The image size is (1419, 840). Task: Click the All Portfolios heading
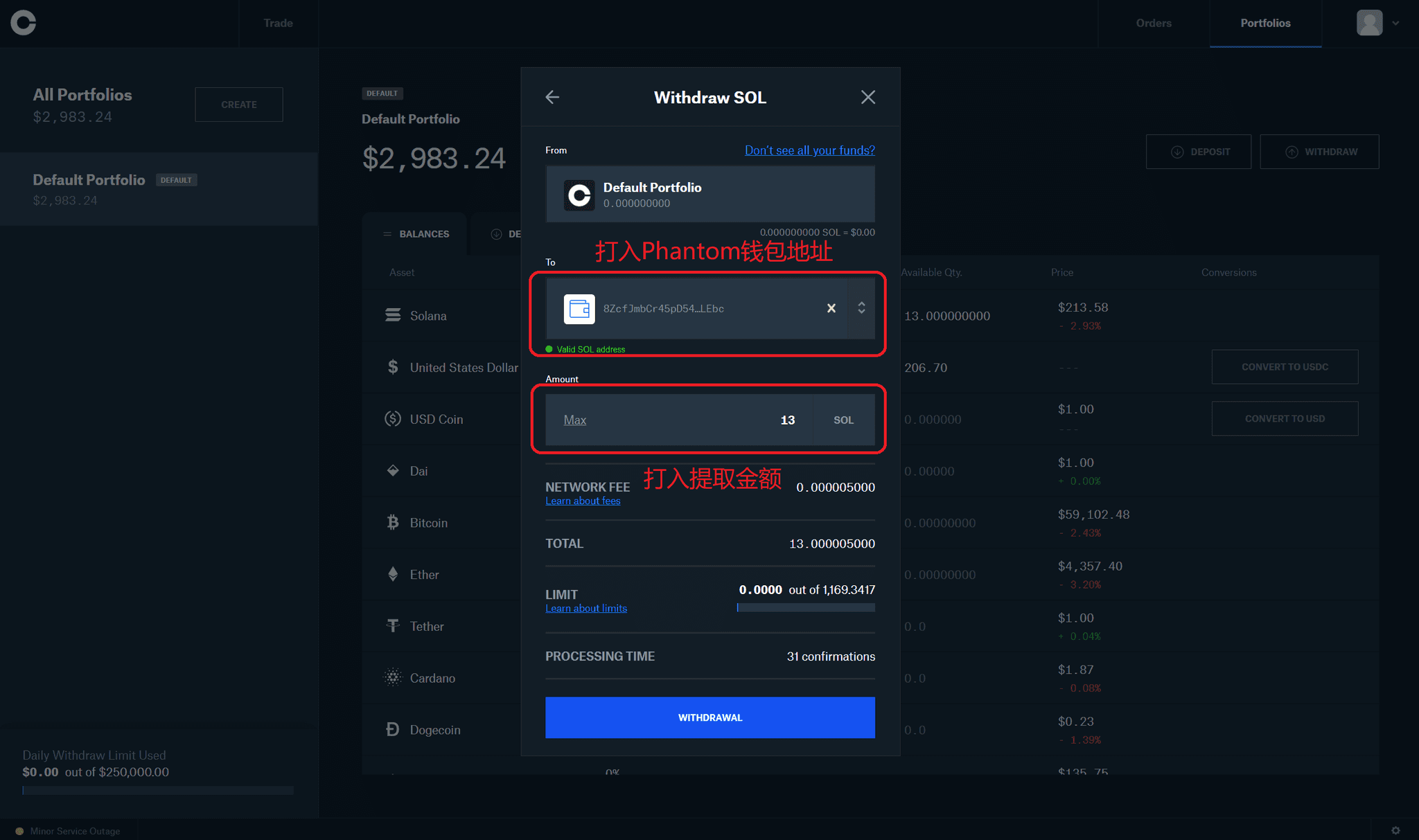(82, 95)
